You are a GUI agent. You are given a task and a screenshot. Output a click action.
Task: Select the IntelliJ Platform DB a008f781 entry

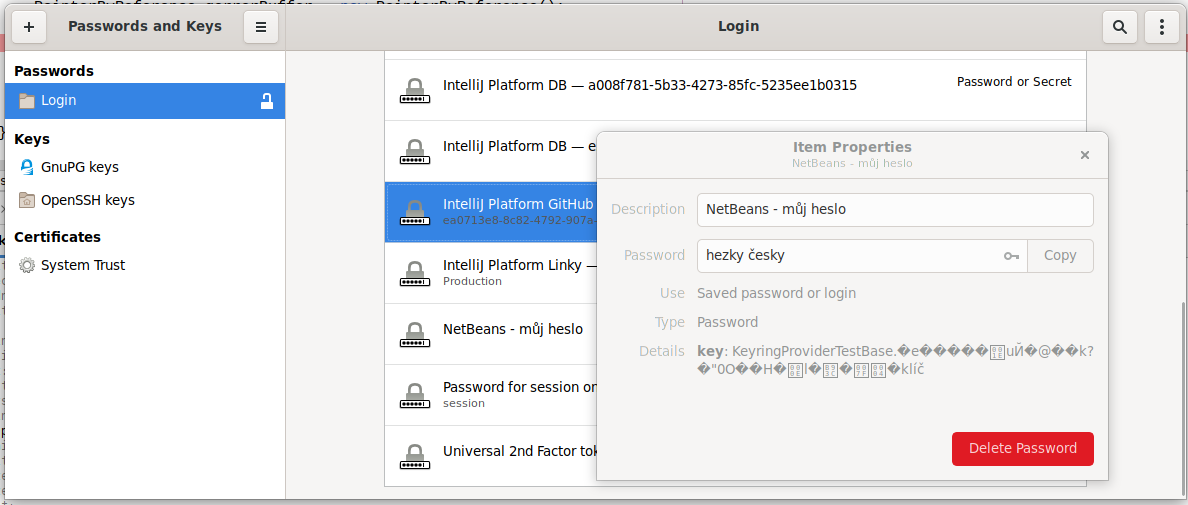(x=735, y=89)
